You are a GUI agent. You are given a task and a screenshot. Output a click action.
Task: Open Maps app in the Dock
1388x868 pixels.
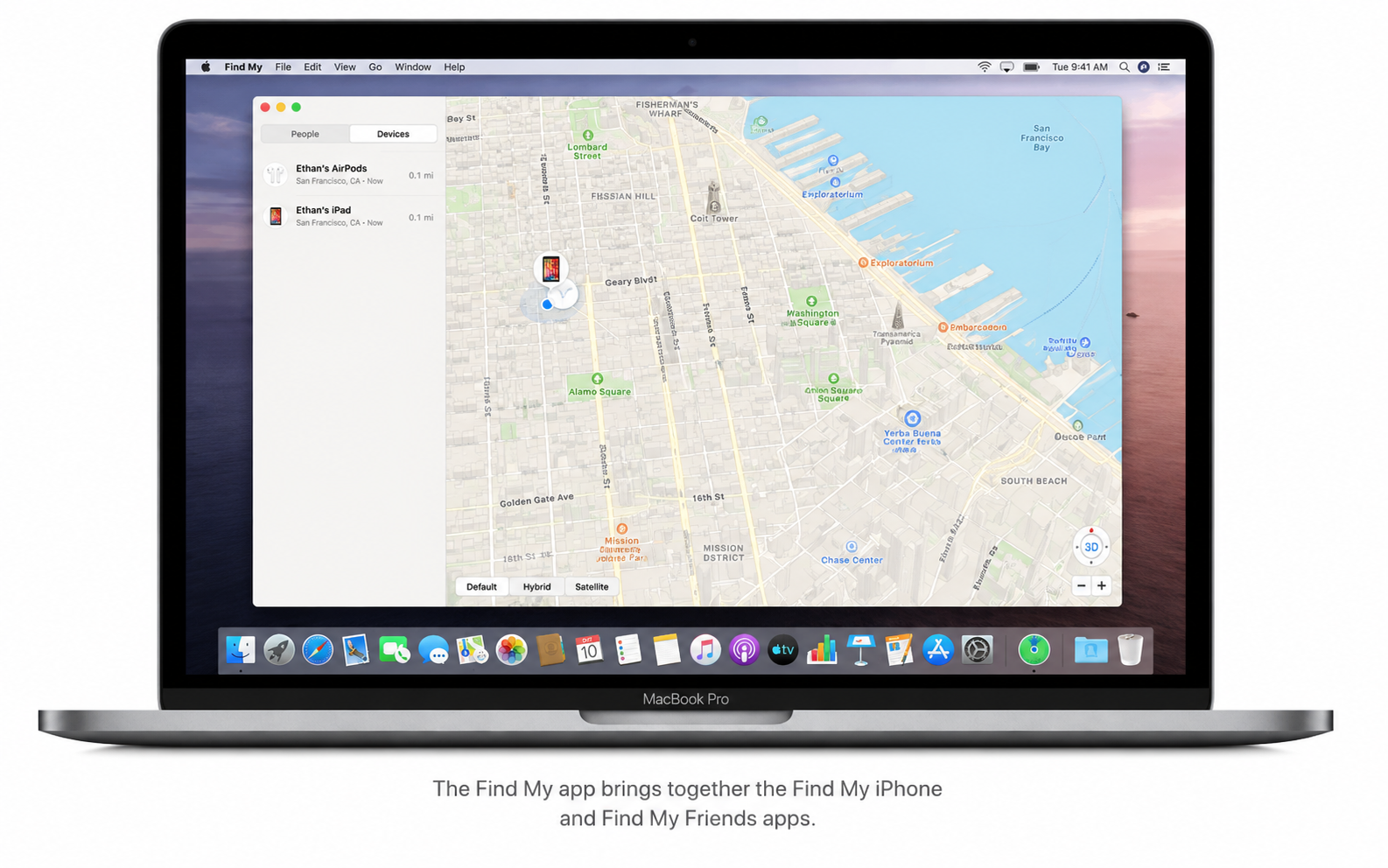coord(472,650)
